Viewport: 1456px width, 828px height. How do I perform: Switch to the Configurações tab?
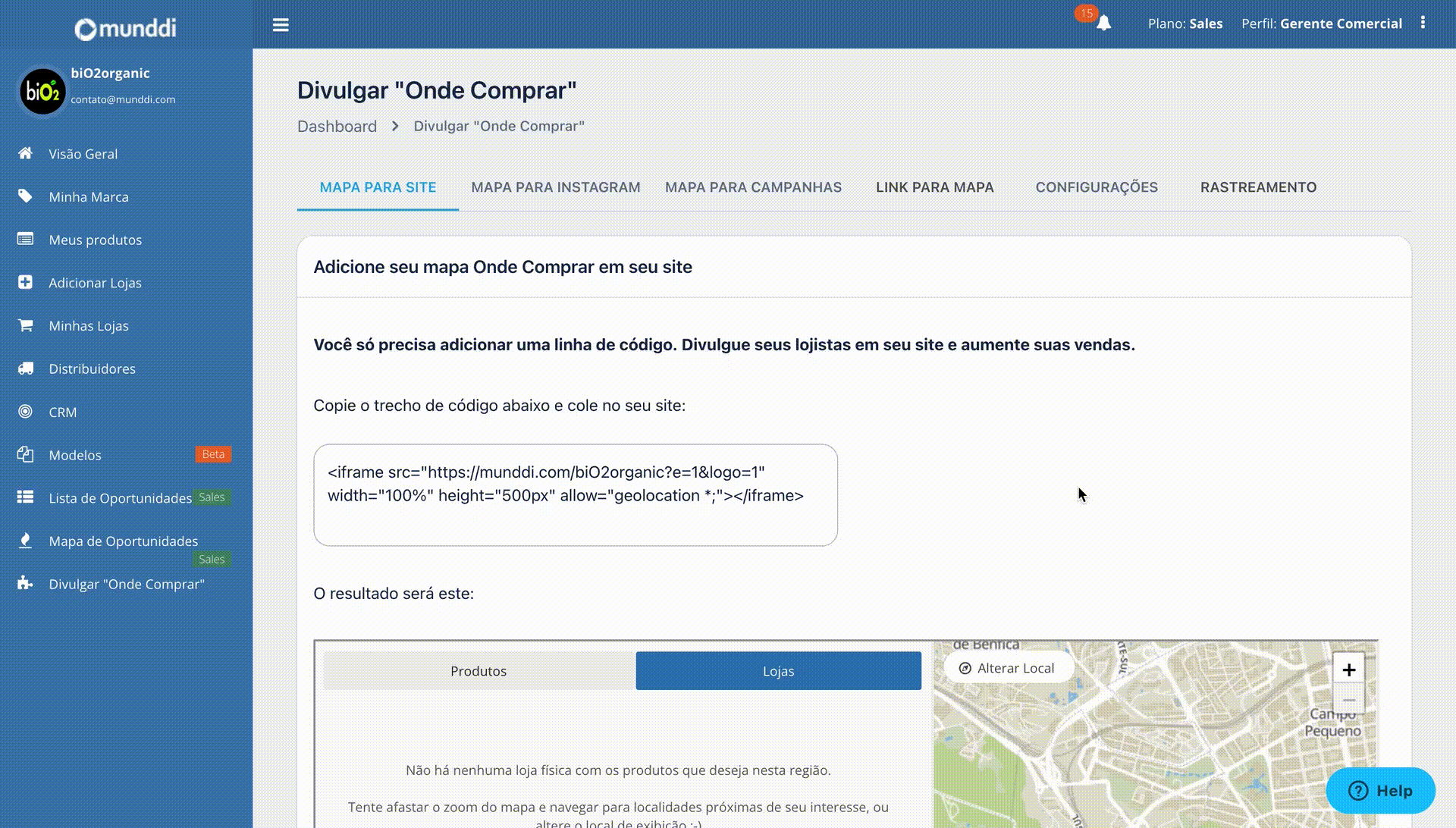[x=1096, y=187]
